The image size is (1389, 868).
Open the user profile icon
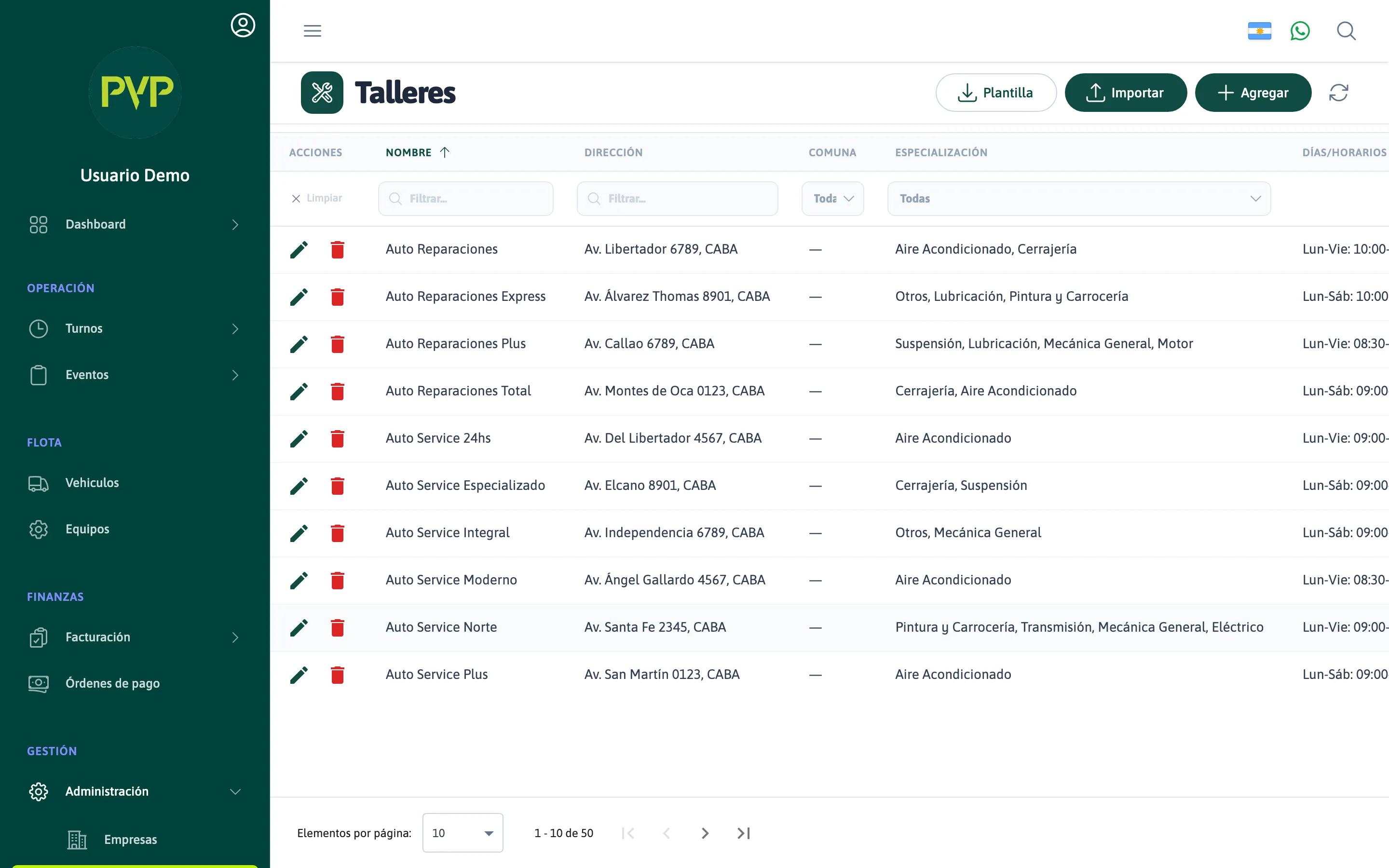243,25
